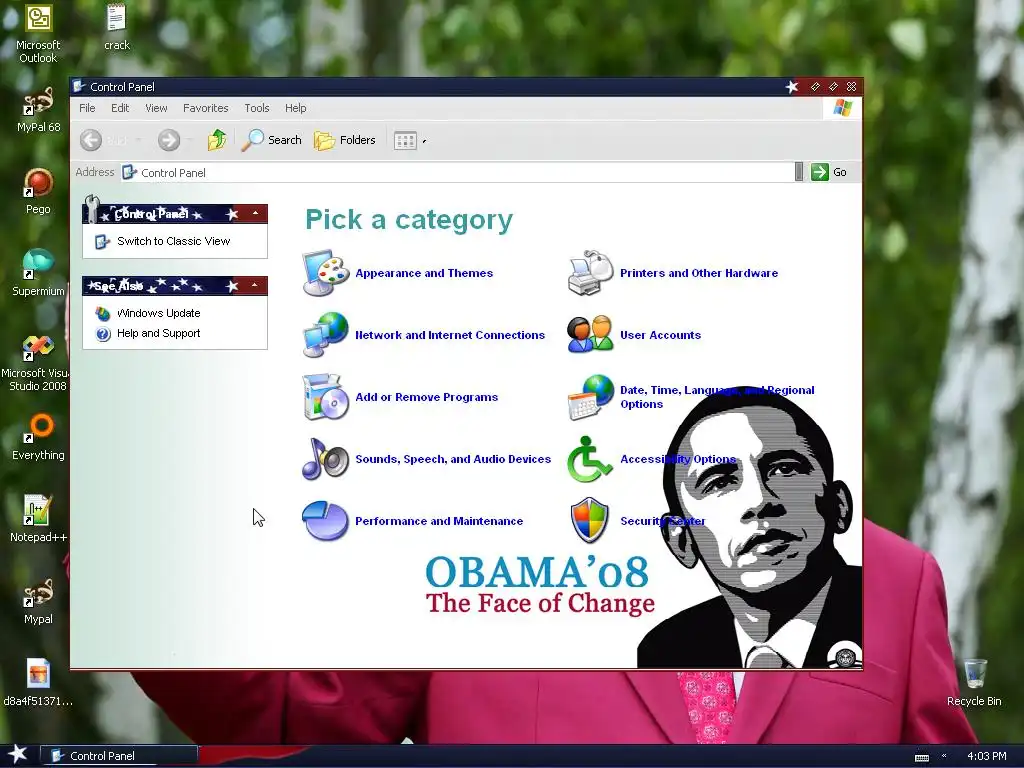
Task: Click the User Accounts people icon
Action: pyautogui.click(x=590, y=335)
